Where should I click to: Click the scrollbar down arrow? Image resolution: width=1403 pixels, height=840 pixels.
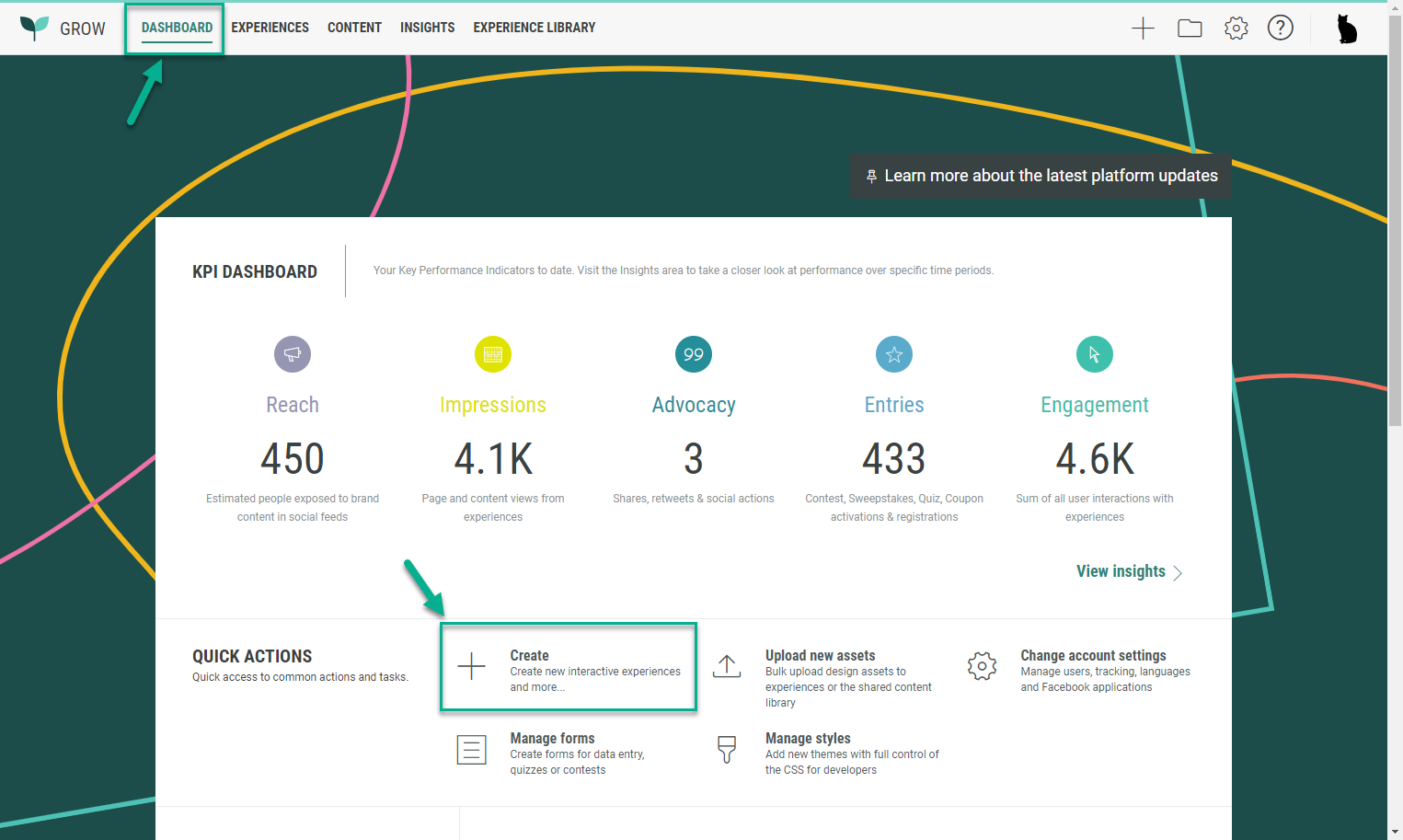1395,832
